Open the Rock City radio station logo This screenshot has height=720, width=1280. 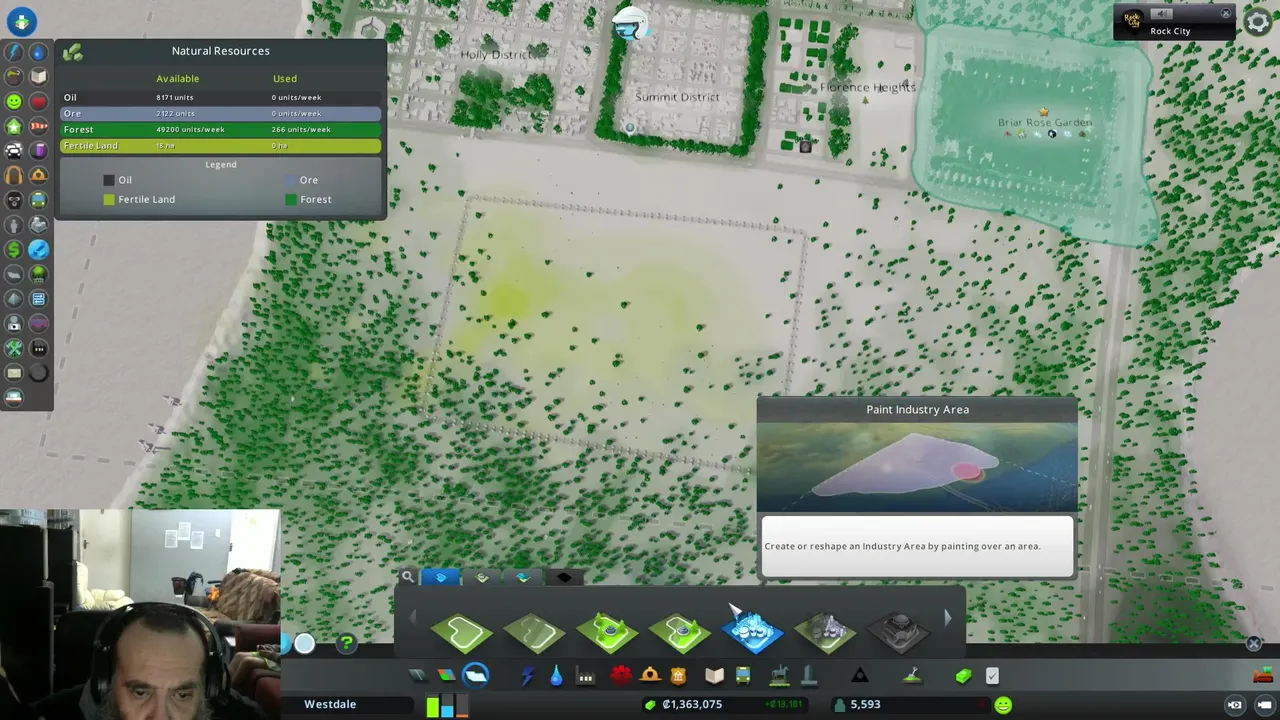click(x=1132, y=20)
